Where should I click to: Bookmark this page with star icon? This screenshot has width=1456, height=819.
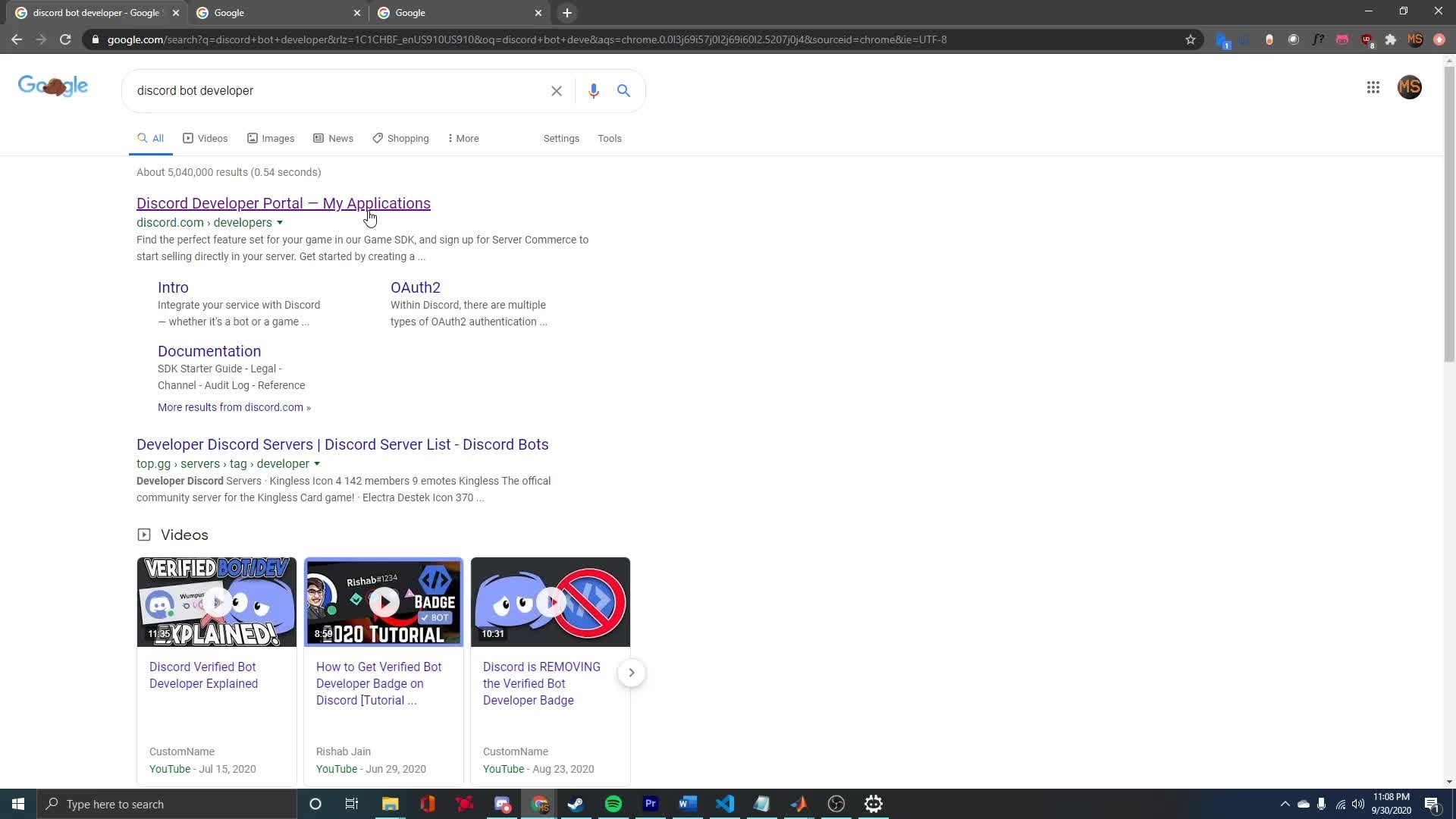(x=1190, y=39)
